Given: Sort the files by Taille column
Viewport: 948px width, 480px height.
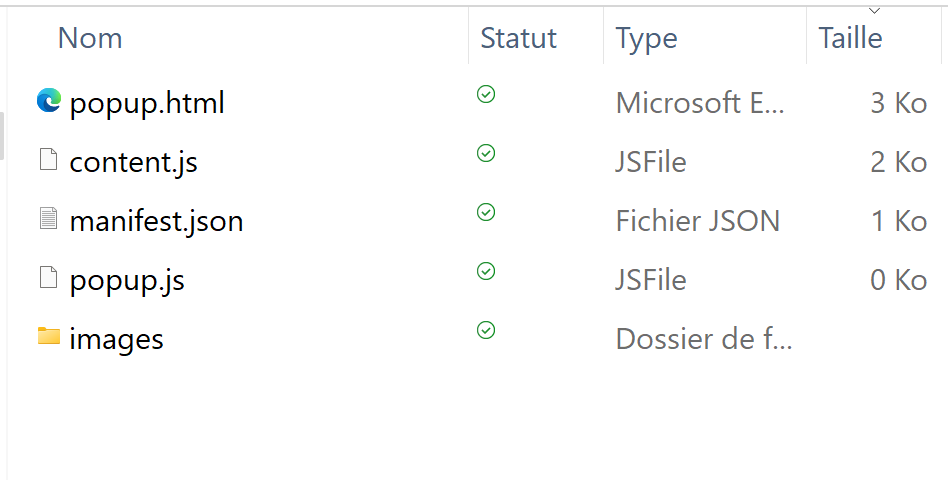Looking at the screenshot, I should [x=850, y=38].
